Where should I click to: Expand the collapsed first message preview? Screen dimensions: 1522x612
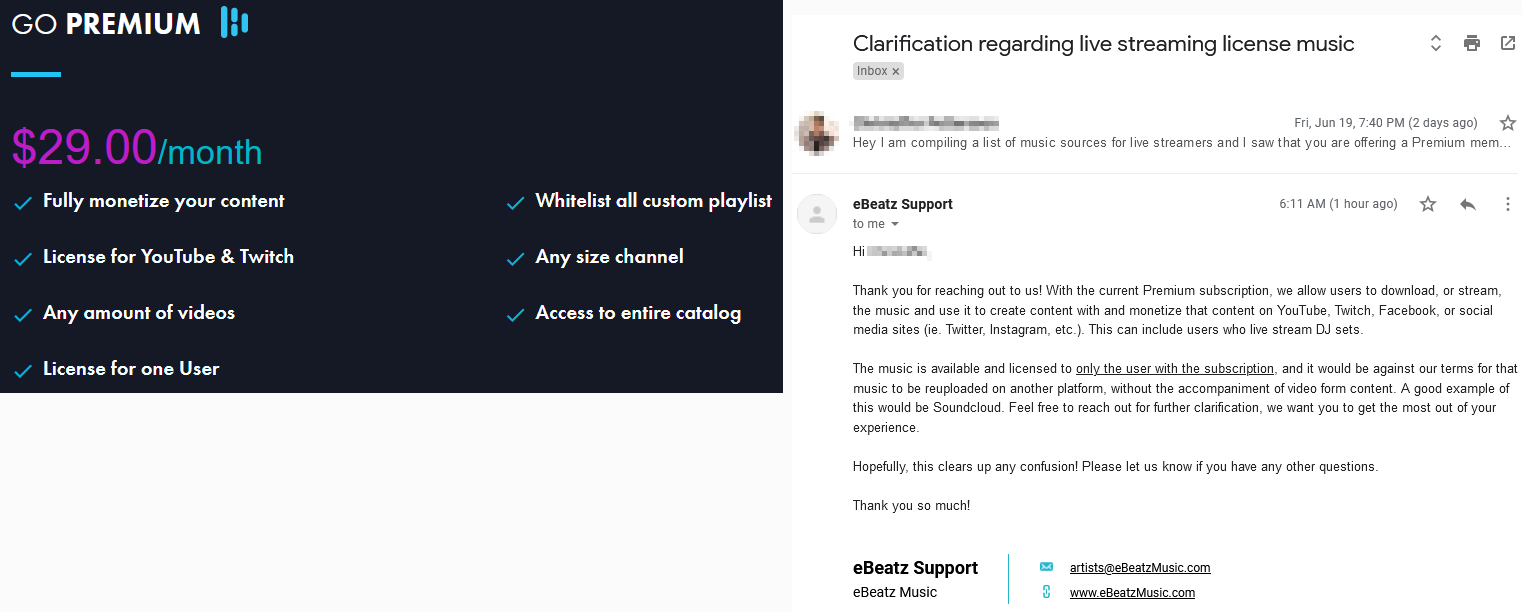tap(1180, 143)
